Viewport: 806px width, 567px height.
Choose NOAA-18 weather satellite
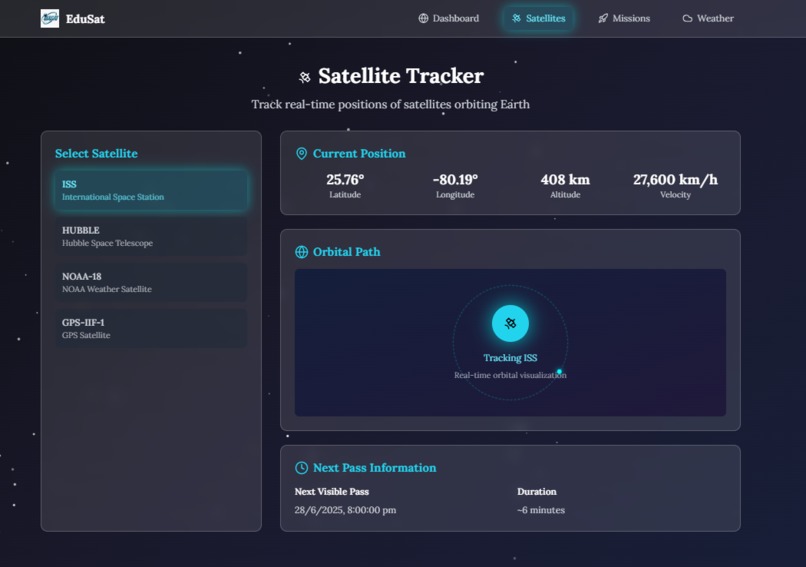pyautogui.click(x=151, y=282)
